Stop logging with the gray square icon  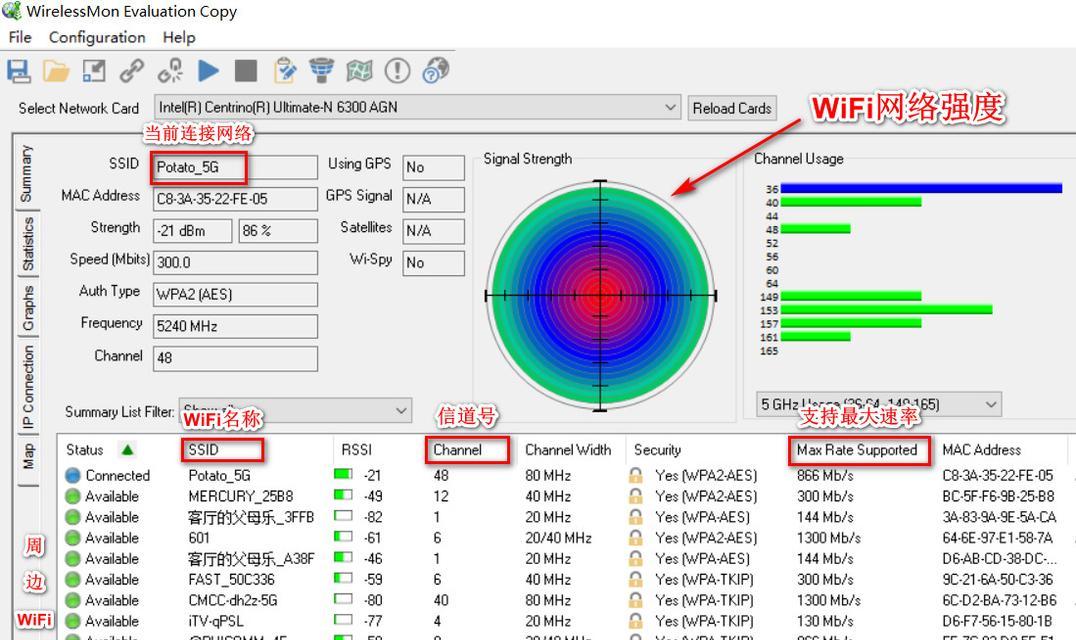(x=246, y=71)
